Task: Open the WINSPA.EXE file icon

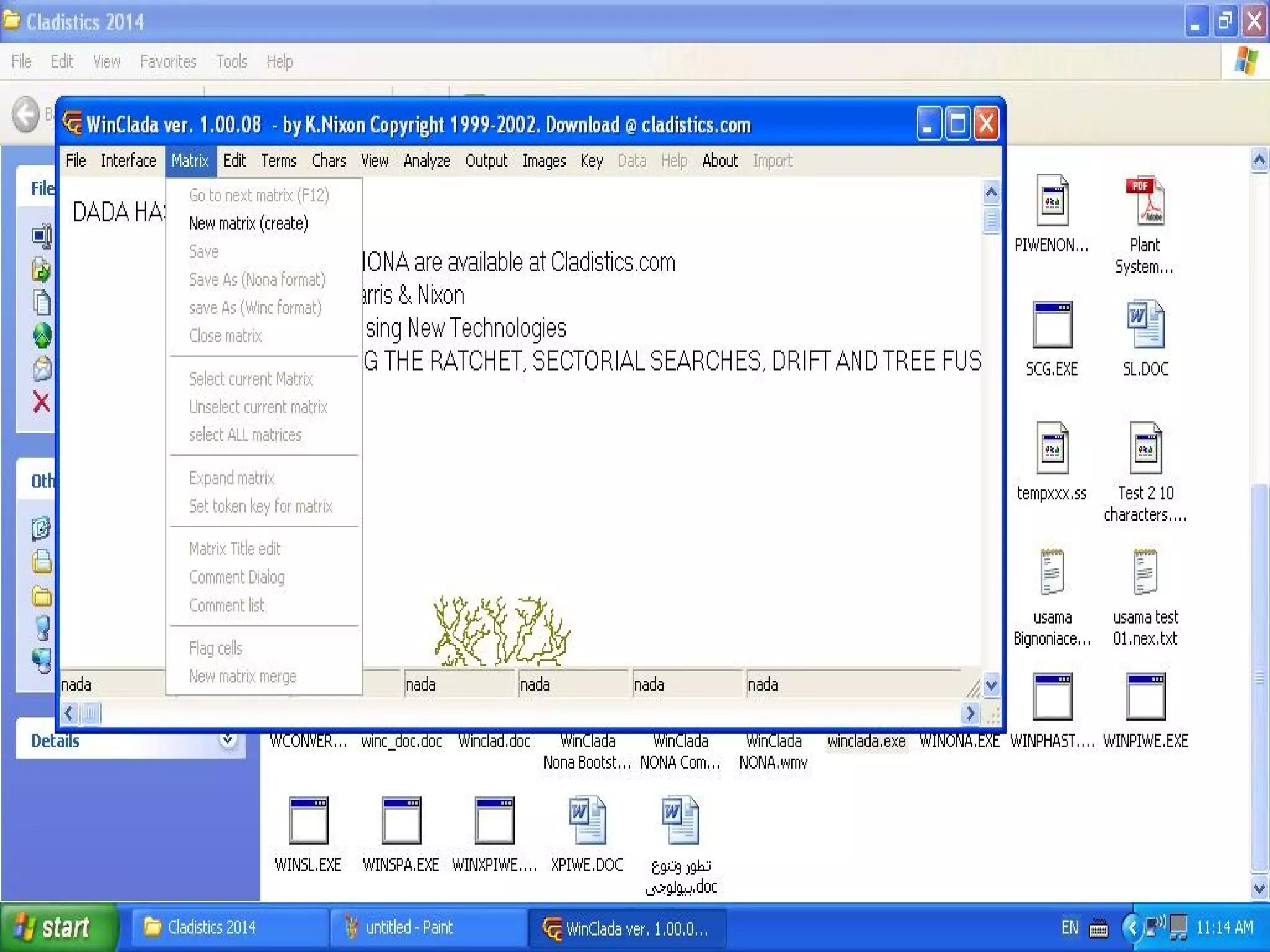Action: click(x=401, y=821)
